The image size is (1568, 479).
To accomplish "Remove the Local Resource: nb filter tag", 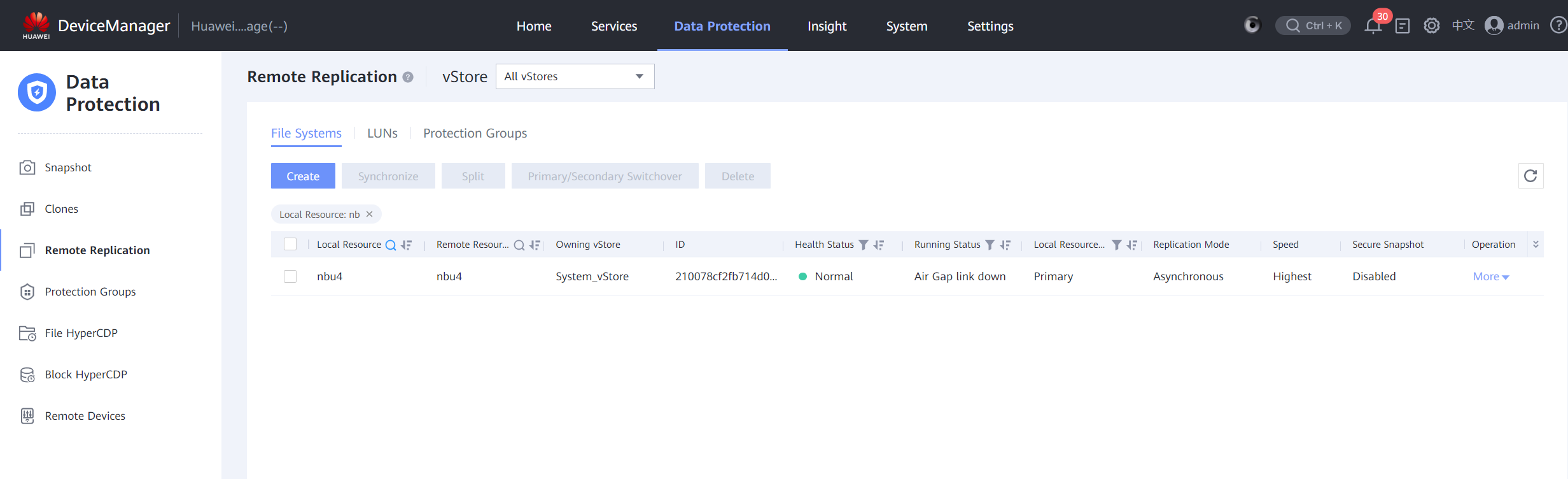I will point(369,215).
